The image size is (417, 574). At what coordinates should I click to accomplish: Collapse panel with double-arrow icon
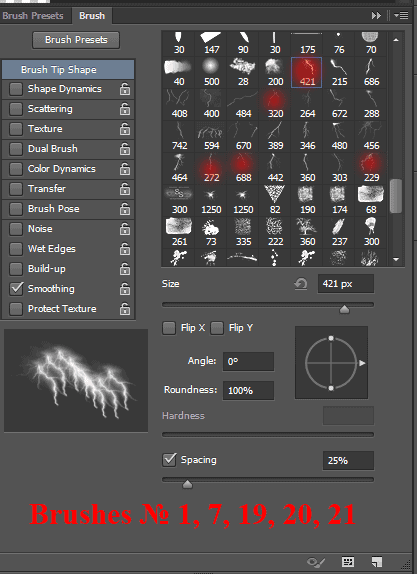tap(376, 16)
